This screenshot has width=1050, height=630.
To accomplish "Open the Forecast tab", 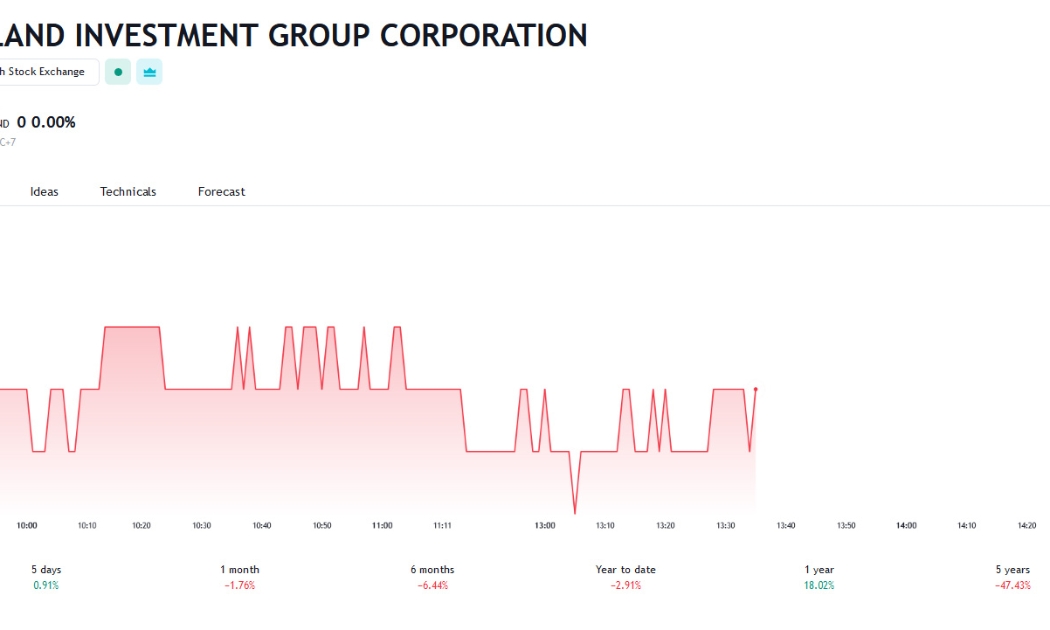I will 222,191.
